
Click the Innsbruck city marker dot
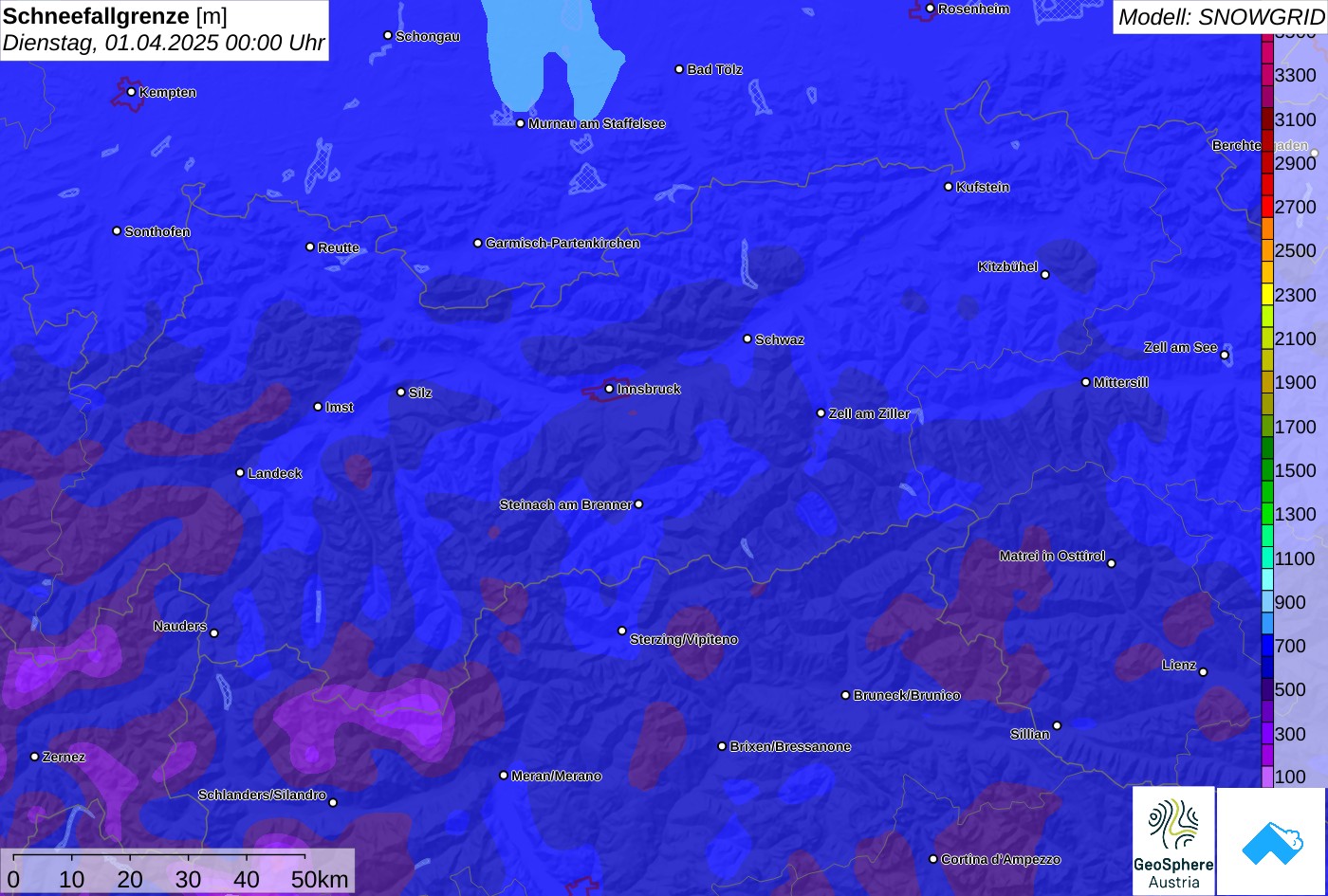point(609,389)
